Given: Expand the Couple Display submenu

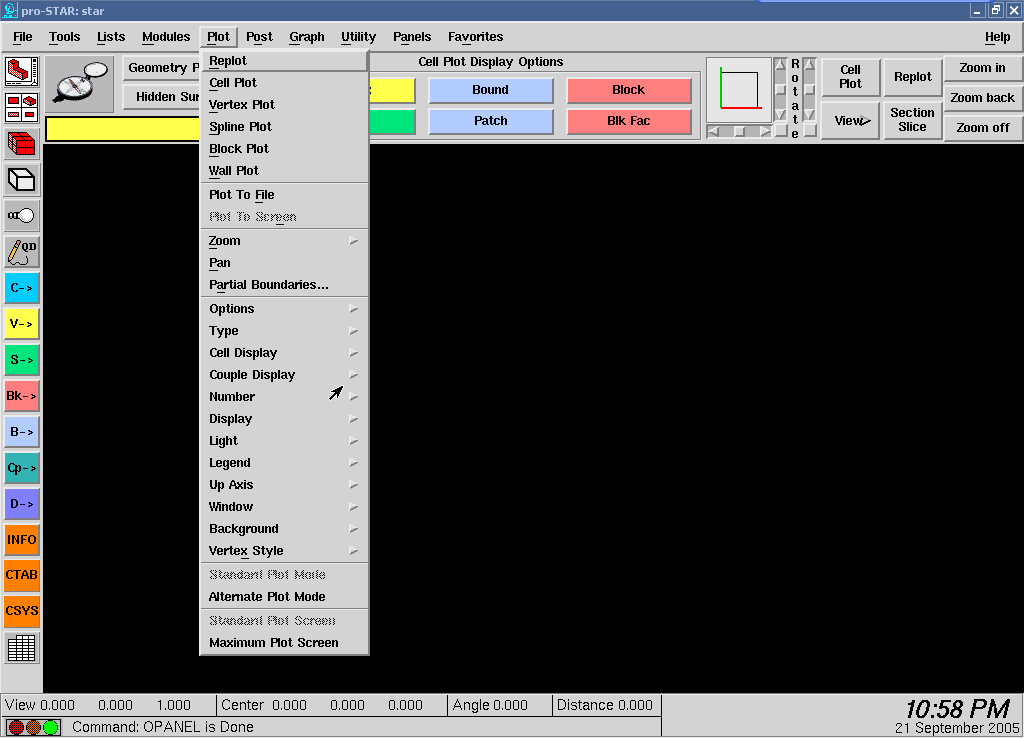Looking at the screenshot, I should [x=285, y=375].
